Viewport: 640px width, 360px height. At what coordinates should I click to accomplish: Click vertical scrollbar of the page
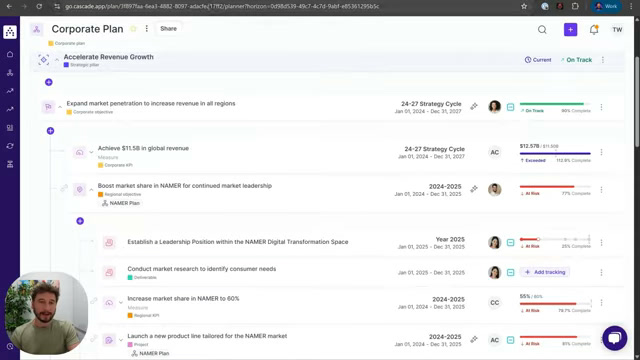coord(637,102)
